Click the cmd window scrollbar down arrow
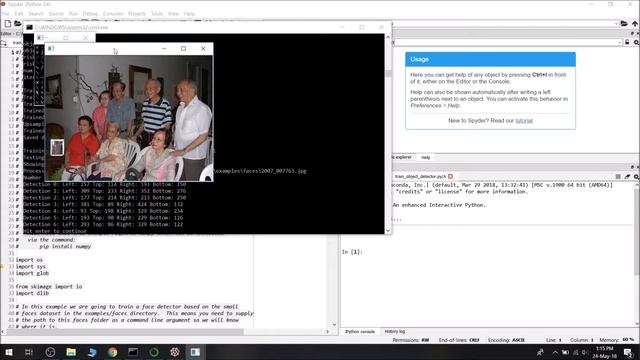The width and height of the screenshot is (640, 360). 388,231
